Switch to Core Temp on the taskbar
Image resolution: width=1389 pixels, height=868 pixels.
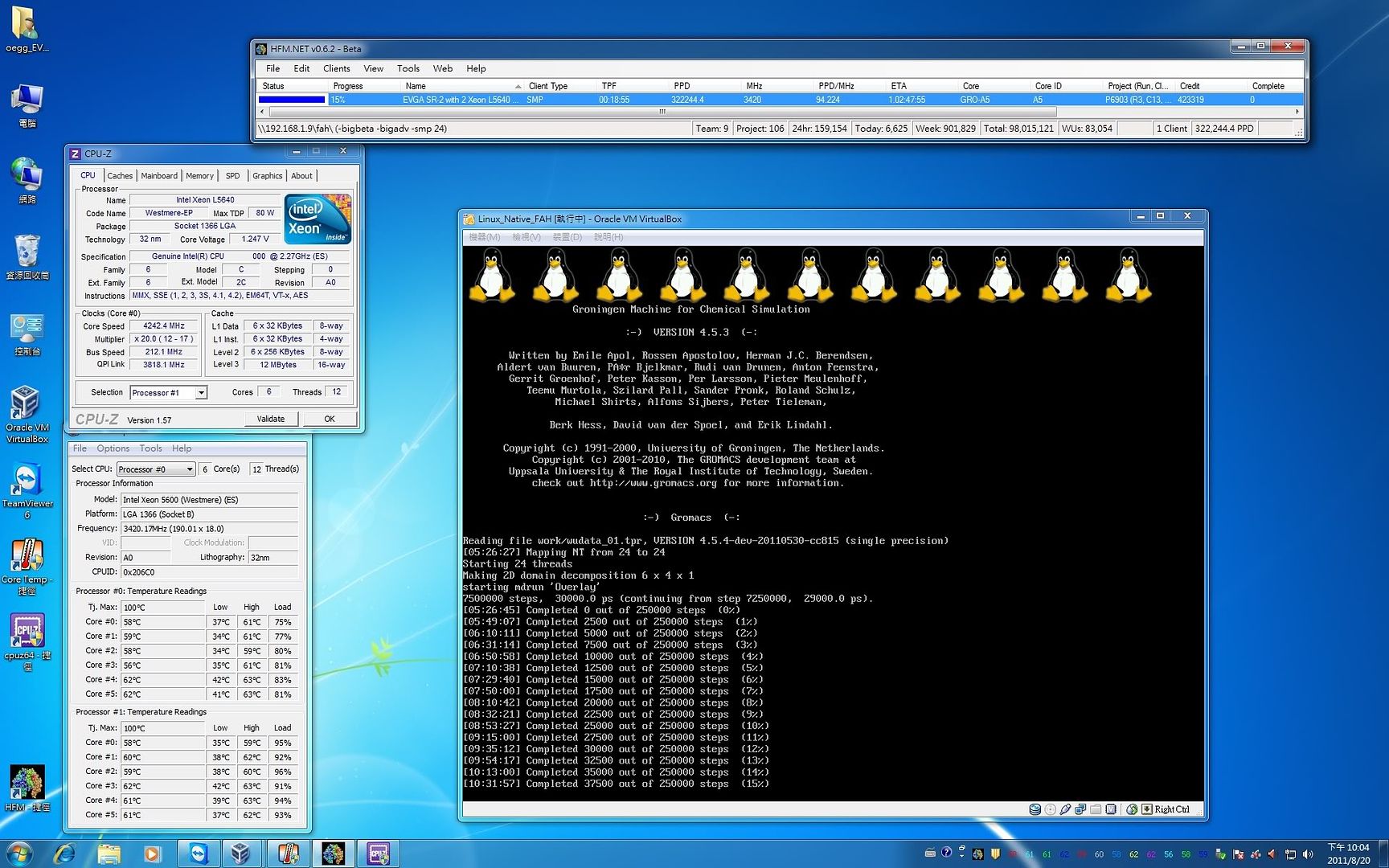(x=287, y=854)
